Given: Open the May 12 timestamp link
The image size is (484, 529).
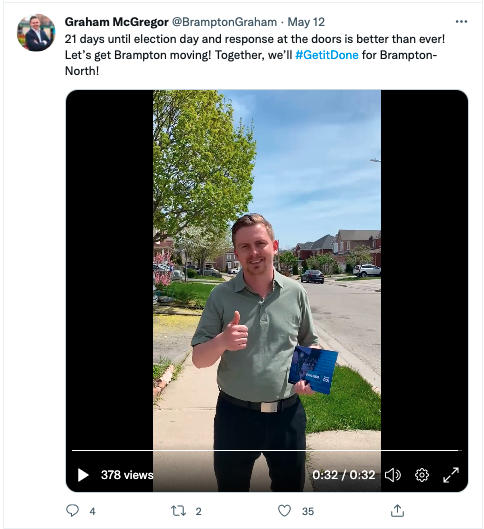Looking at the screenshot, I should click(x=306, y=22).
